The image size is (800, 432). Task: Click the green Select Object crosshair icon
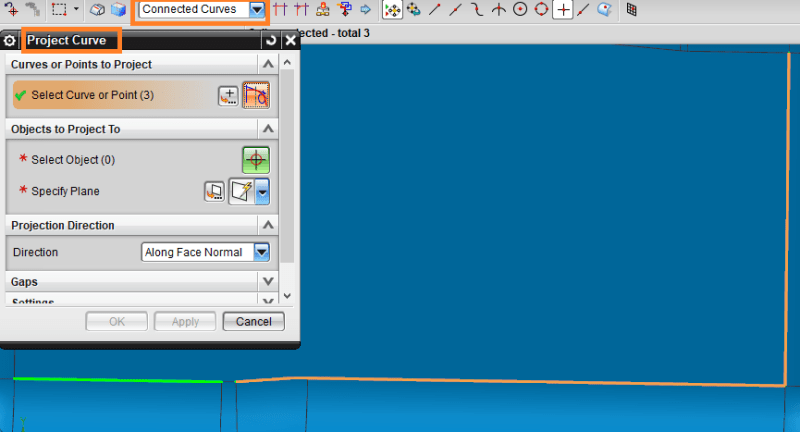(x=256, y=160)
